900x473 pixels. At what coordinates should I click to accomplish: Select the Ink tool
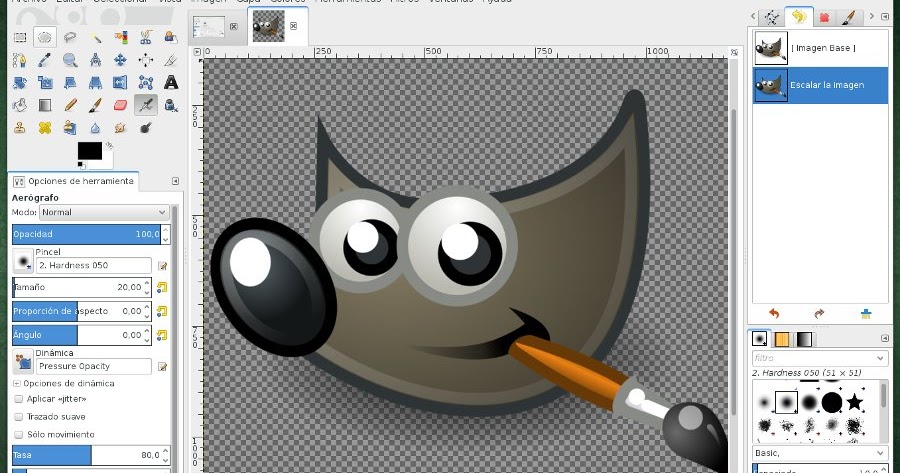(171, 105)
